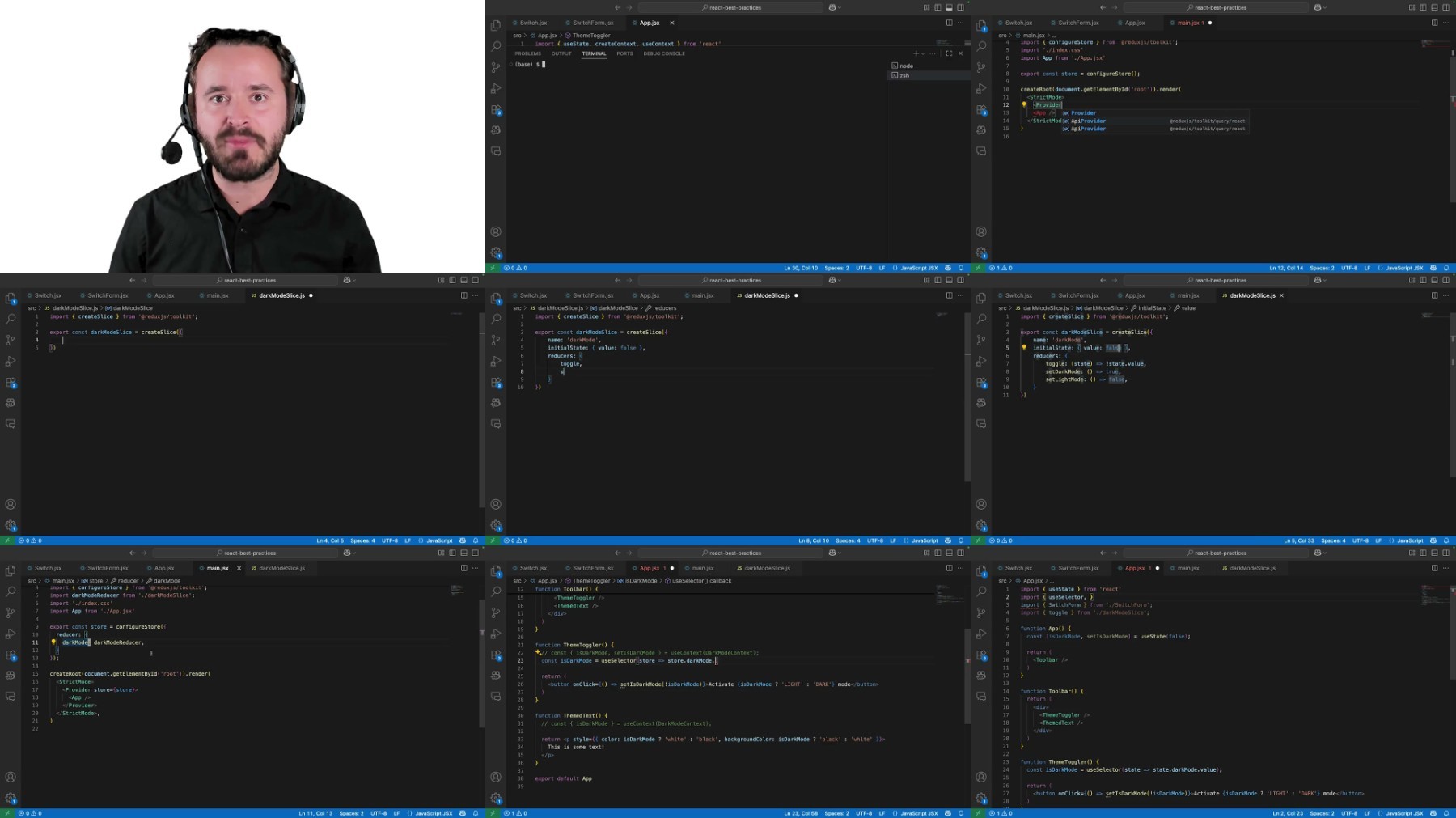
Task: Maximize the terminal panel size
Action: (949, 53)
